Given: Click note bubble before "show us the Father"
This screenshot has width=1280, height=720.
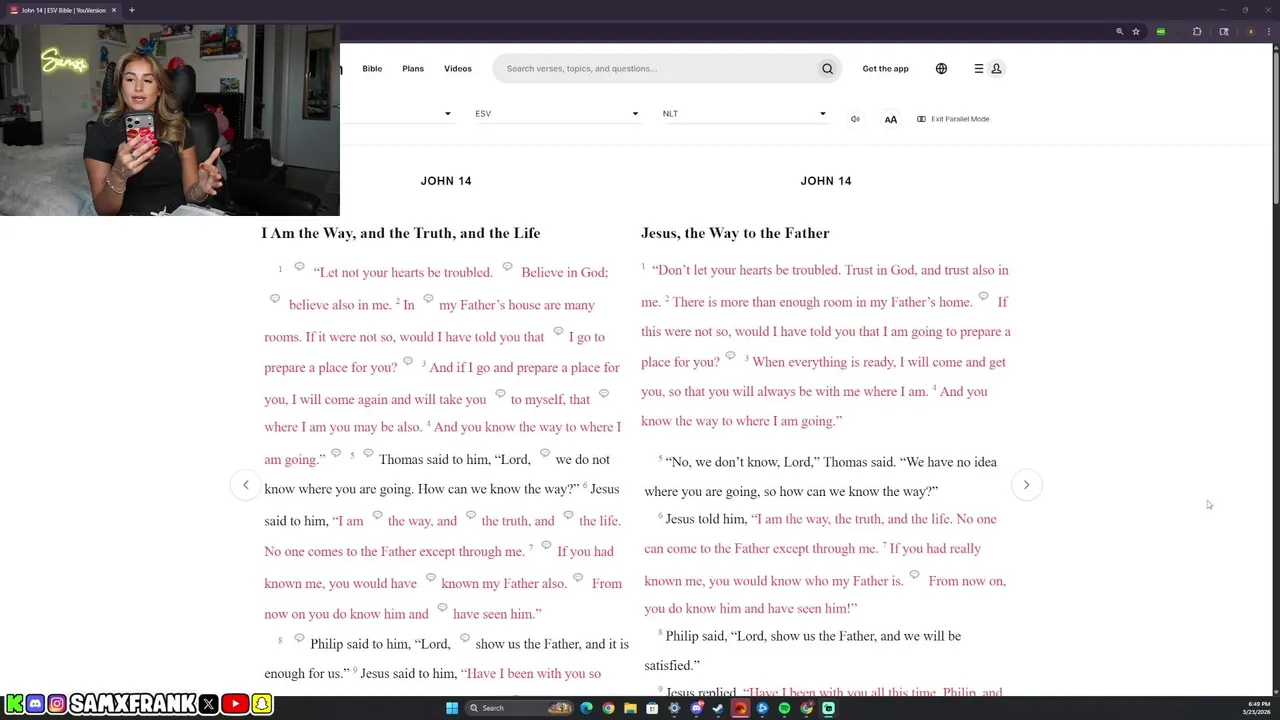Looking at the screenshot, I should point(465,639).
